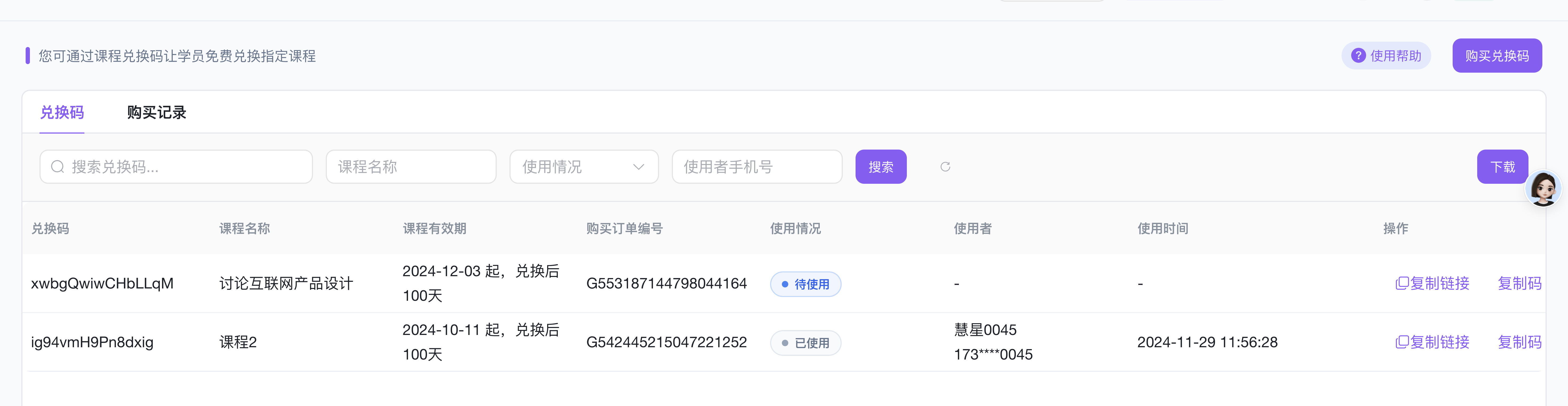The image size is (1568, 406).
Task: Click masked phone 173****0045
Action: [x=993, y=354]
